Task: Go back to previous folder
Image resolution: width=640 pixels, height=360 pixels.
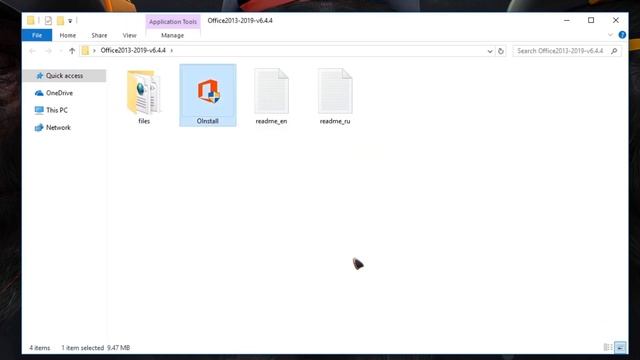Action: (x=32, y=51)
